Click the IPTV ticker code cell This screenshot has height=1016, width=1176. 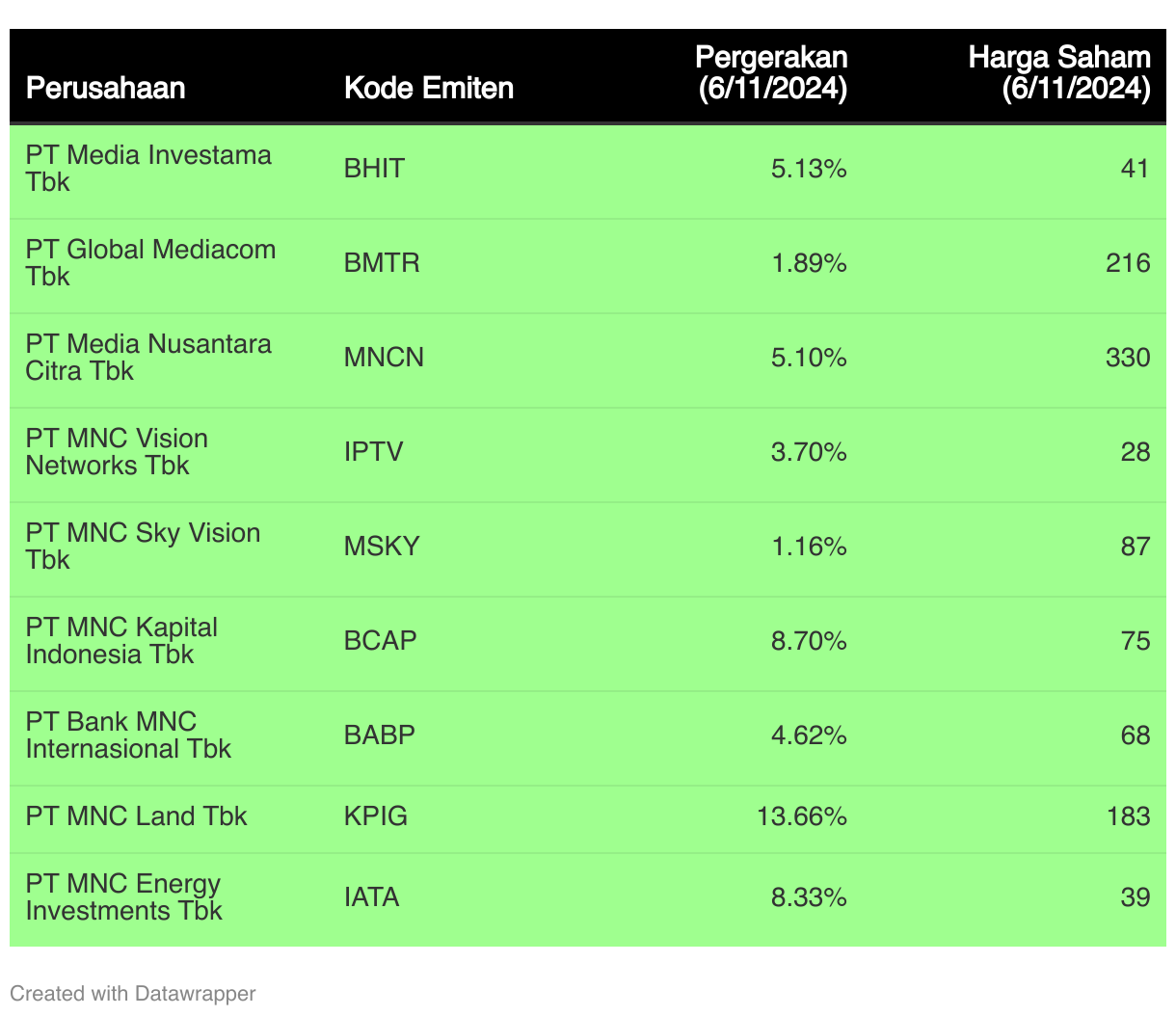tap(373, 452)
